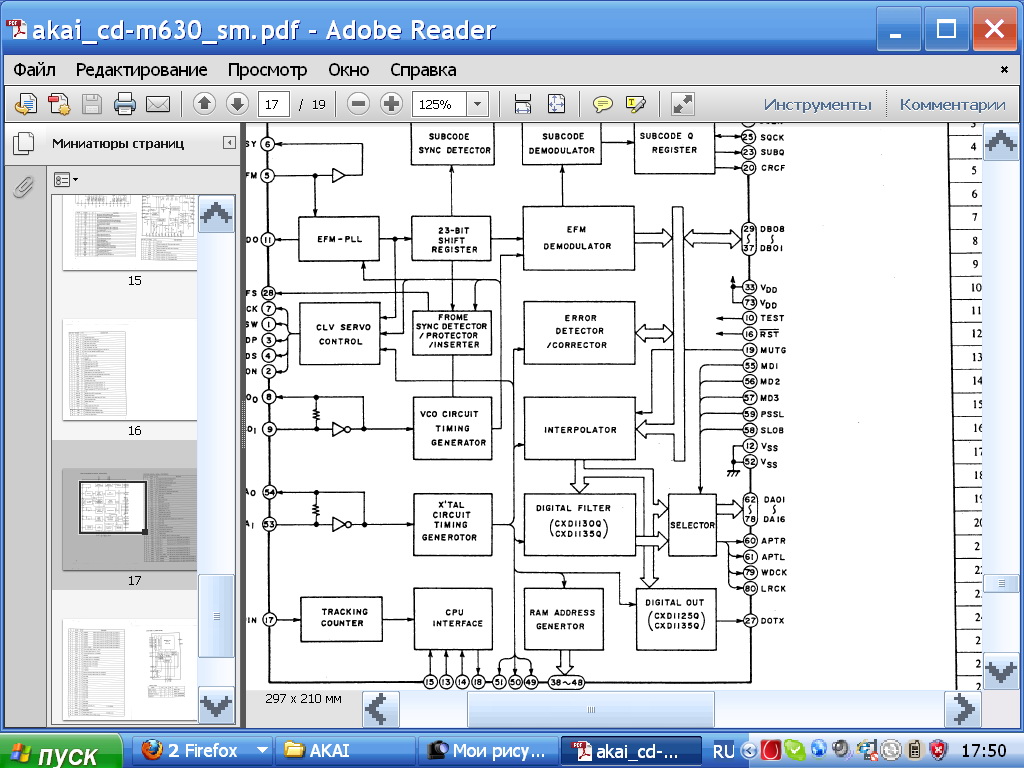Open the zoom level dropdown
Image resolution: width=1024 pixels, height=768 pixels.
tap(477, 104)
